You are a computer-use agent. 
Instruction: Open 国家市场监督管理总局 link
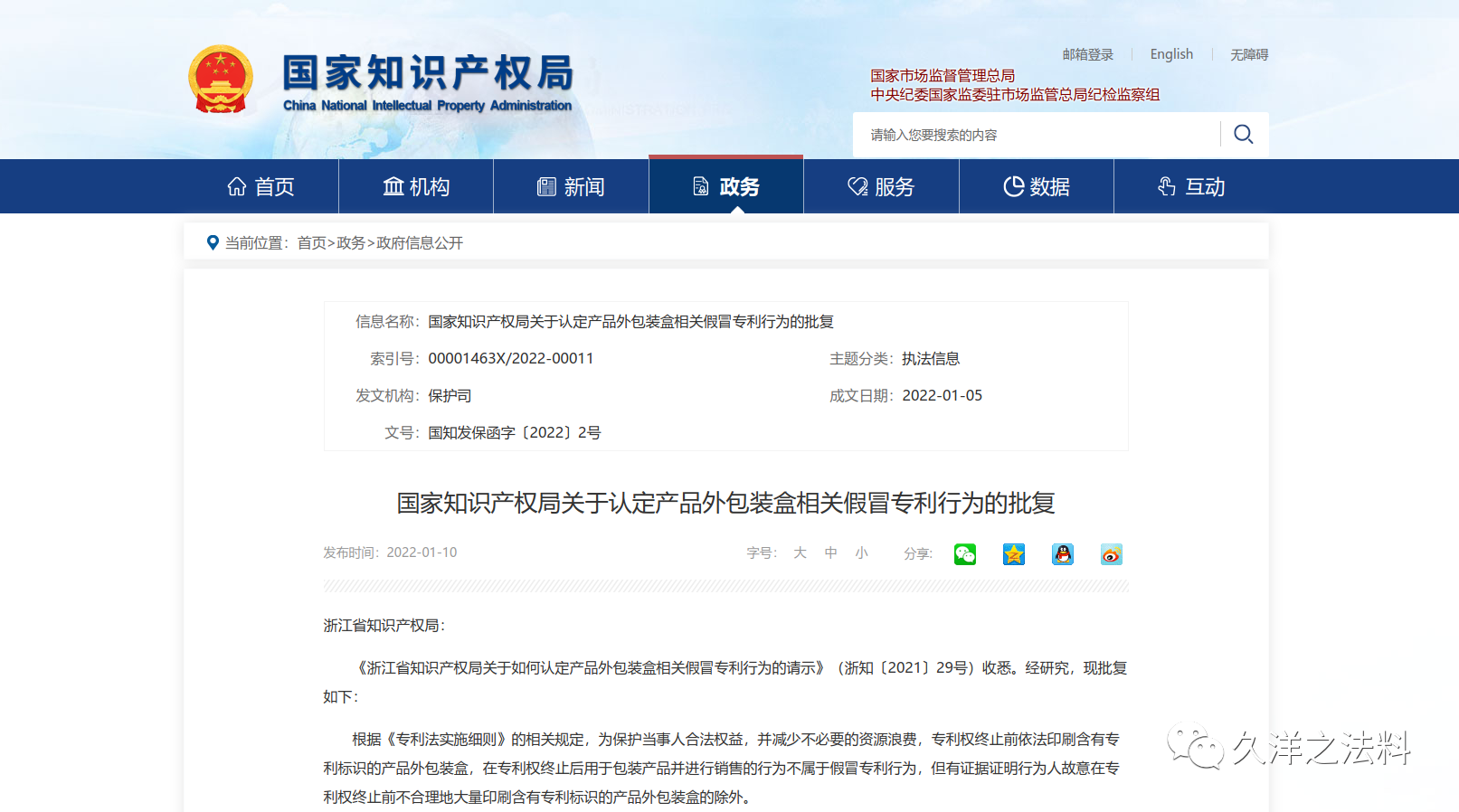(x=943, y=76)
